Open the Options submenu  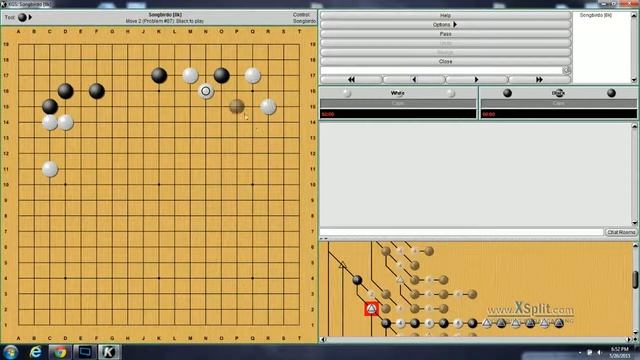pos(445,25)
